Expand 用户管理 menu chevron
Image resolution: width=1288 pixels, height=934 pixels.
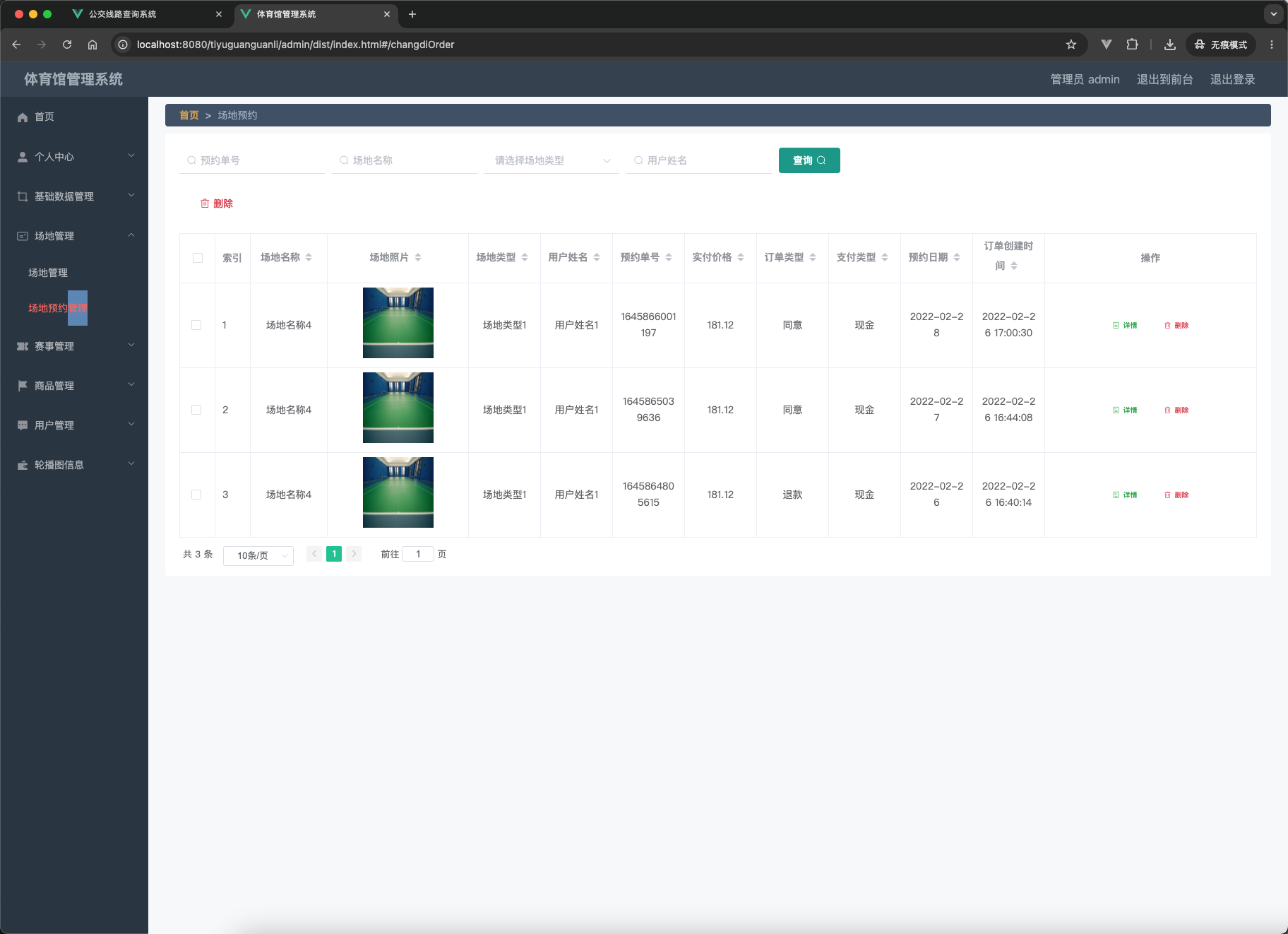(x=131, y=425)
